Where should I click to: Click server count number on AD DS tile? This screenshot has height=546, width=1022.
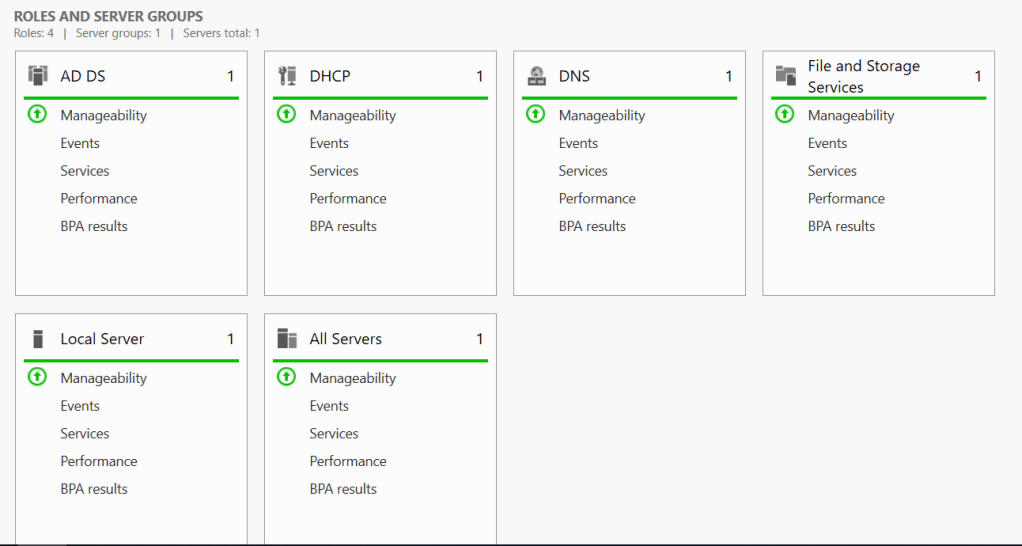(230, 76)
